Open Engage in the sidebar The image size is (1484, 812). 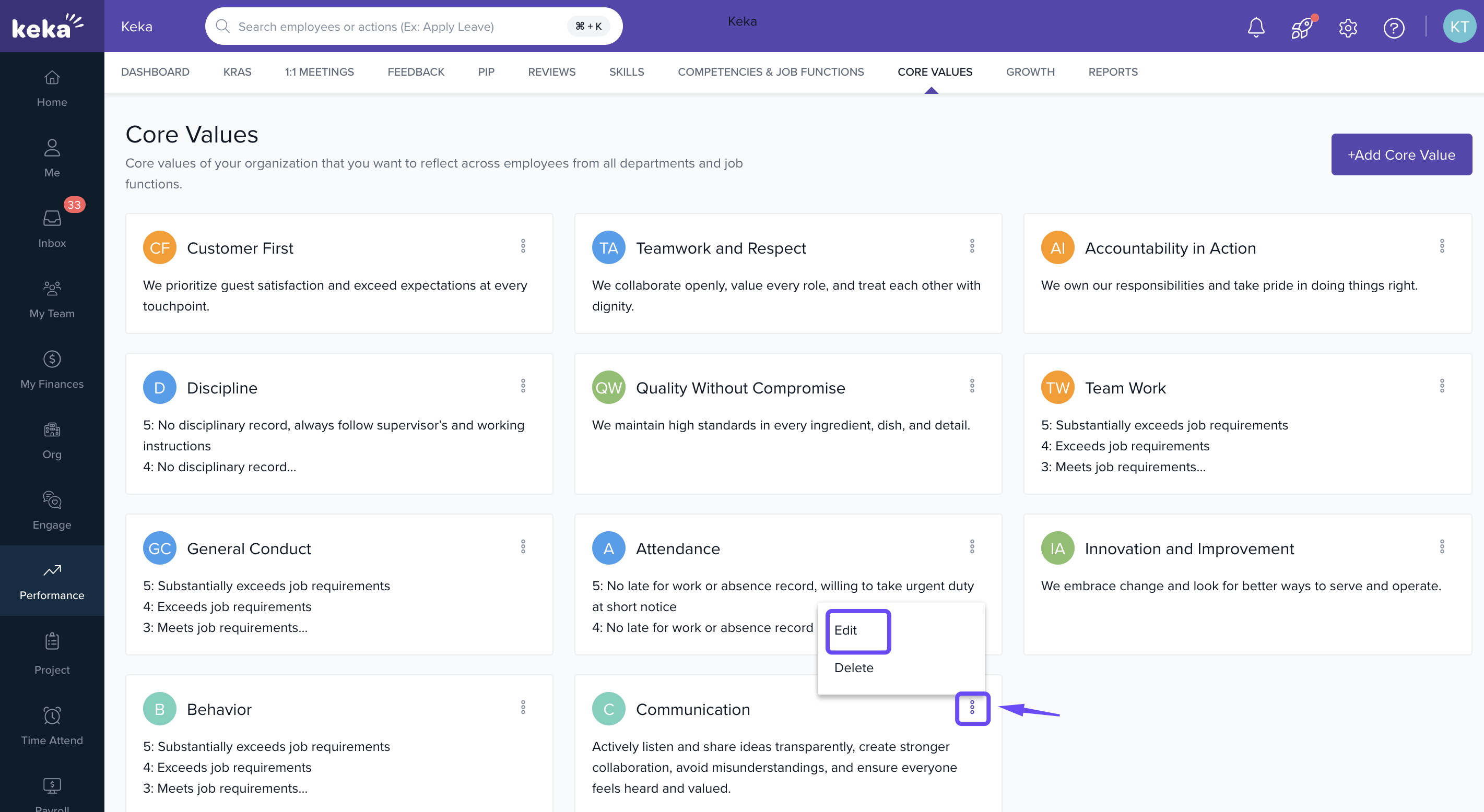click(52, 510)
